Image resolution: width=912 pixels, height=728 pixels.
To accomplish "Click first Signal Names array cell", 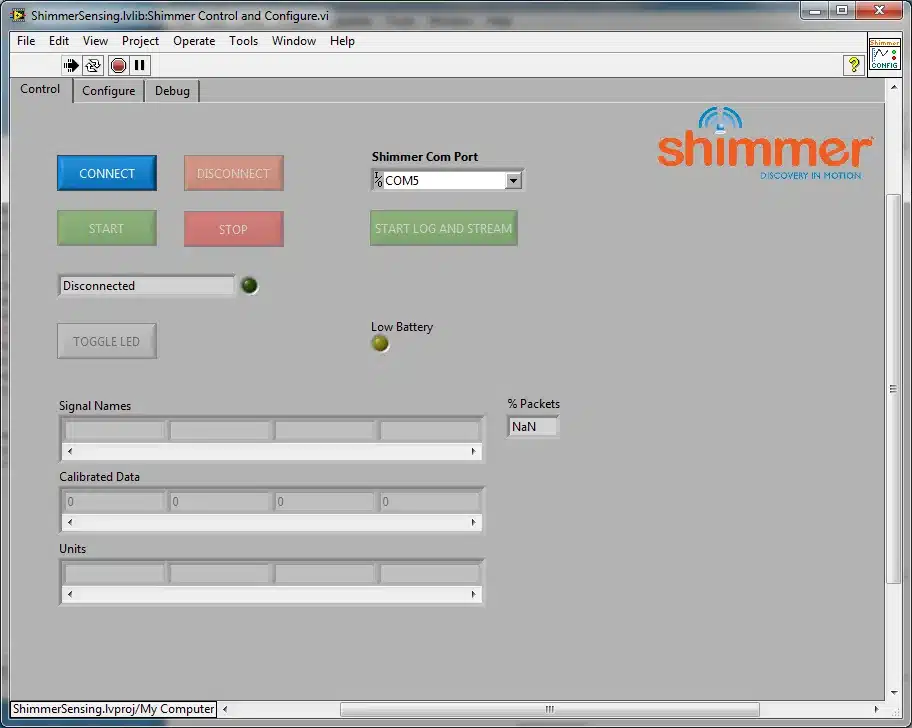I will [115, 430].
